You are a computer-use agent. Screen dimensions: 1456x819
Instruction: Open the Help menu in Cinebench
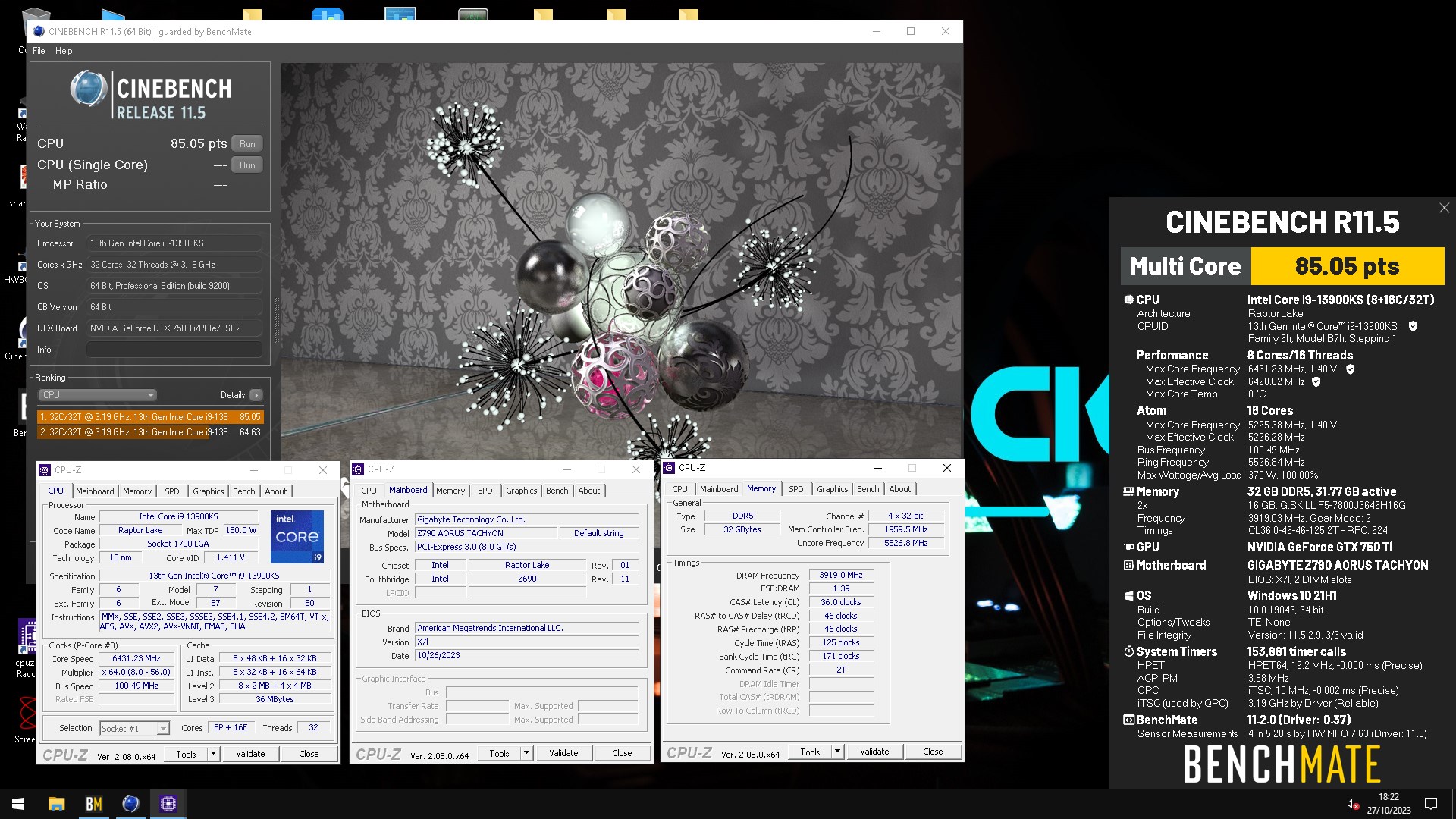click(x=64, y=51)
